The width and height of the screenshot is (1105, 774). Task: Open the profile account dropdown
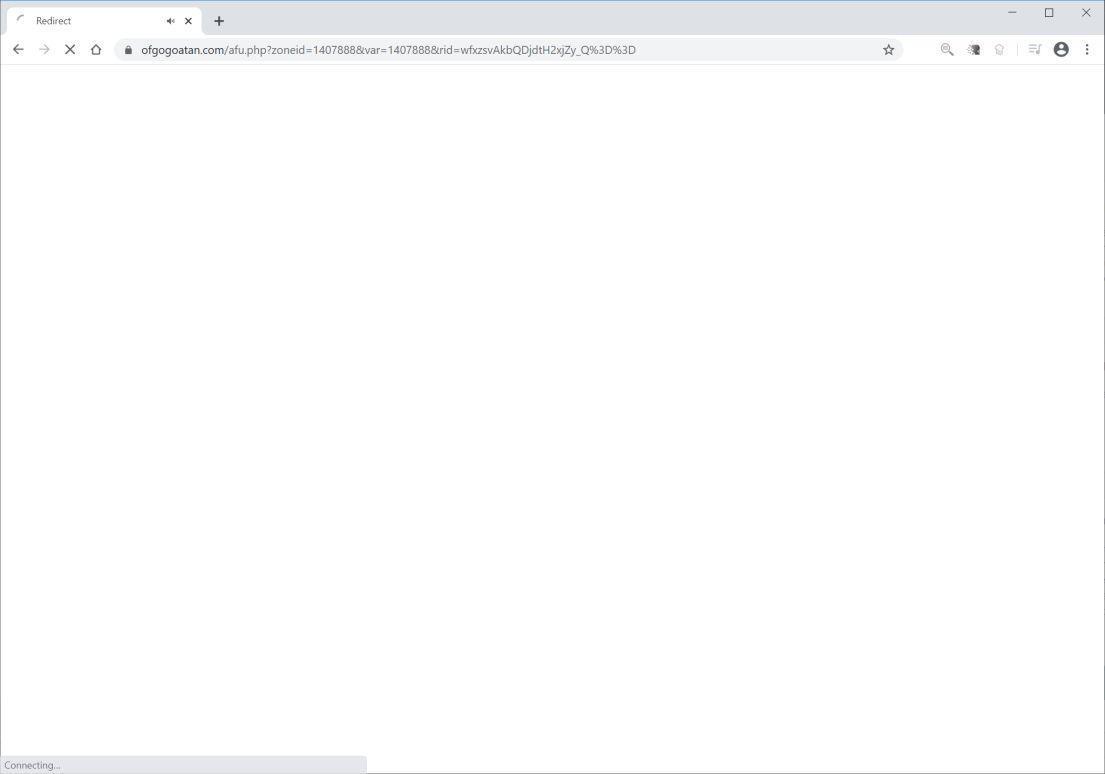tap(1061, 49)
